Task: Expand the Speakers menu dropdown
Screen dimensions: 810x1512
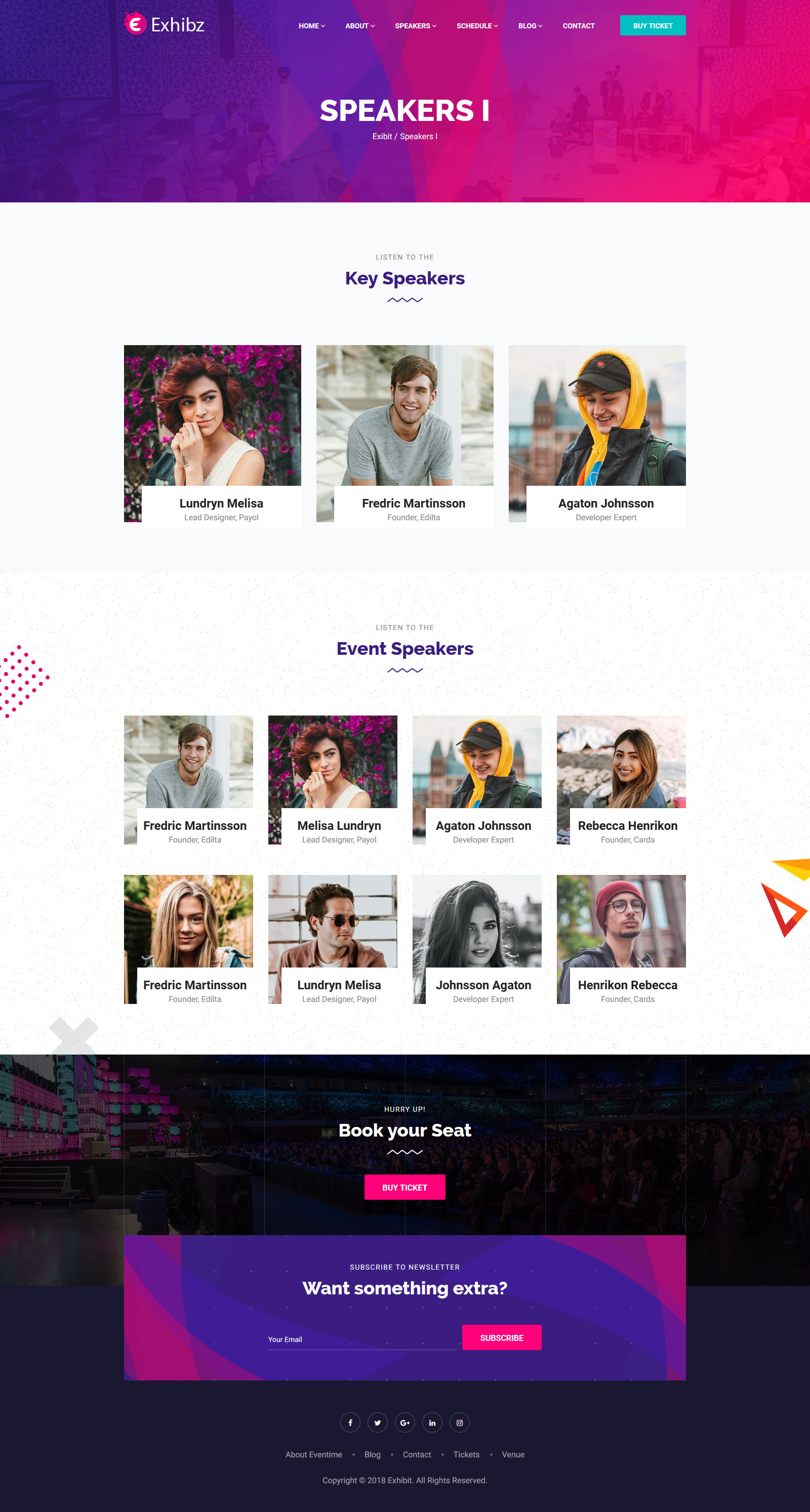Action: click(x=415, y=26)
